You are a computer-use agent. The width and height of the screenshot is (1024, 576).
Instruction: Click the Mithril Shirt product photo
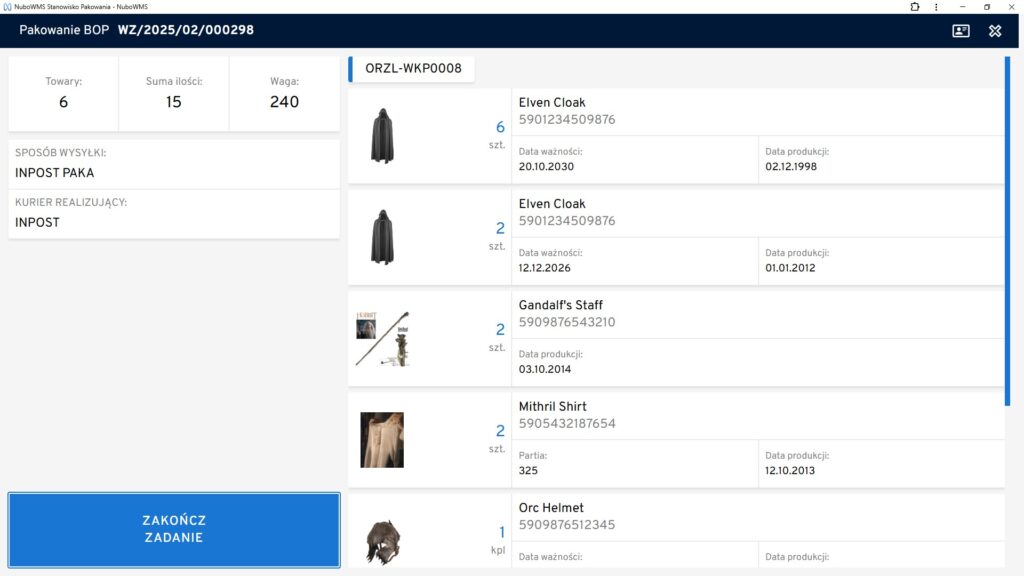(x=382, y=440)
